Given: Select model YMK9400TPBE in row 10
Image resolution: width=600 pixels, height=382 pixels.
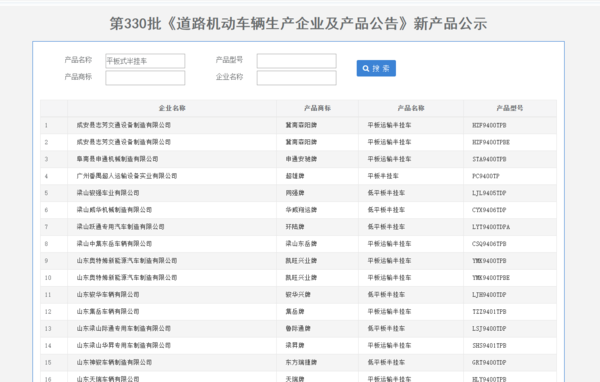Looking at the screenshot, I should pyautogui.click(x=491, y=278).
